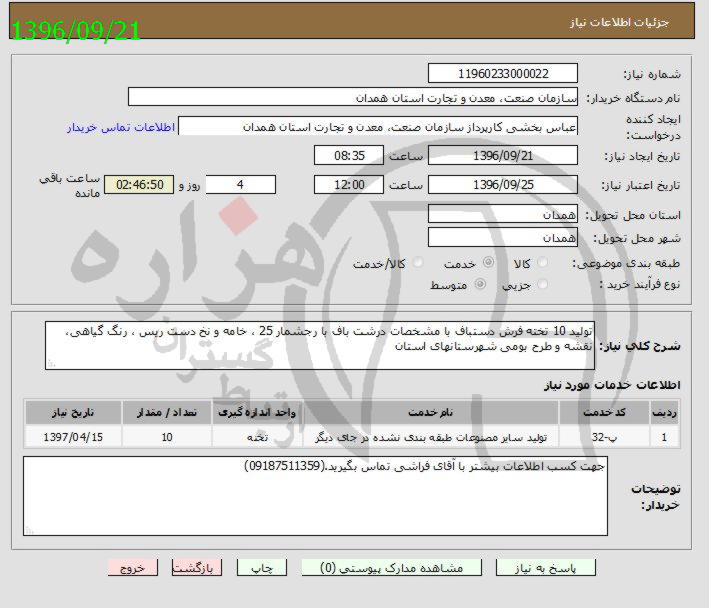The height and width of the screenshot is (608, 709).
Task: Click the واحد اندازه گیری column header
Action: coord(257,412)
